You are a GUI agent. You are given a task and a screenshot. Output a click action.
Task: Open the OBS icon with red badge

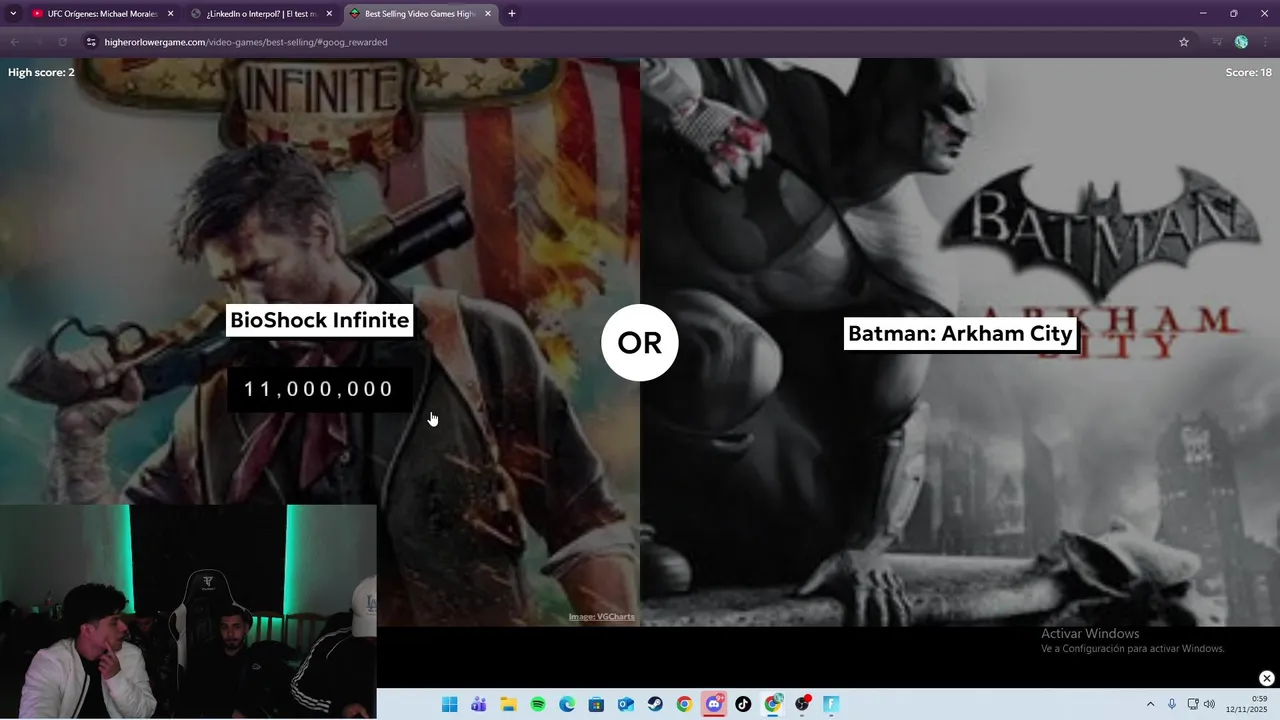click(x=802, y=704)
